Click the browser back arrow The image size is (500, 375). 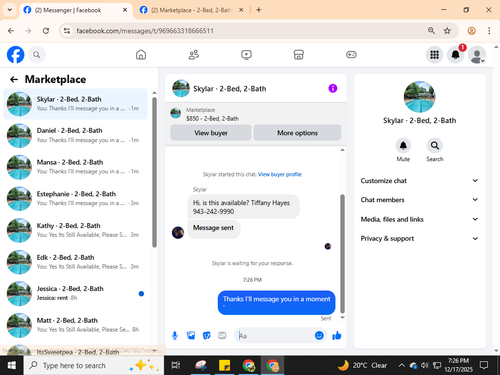(x=11, y=31)
